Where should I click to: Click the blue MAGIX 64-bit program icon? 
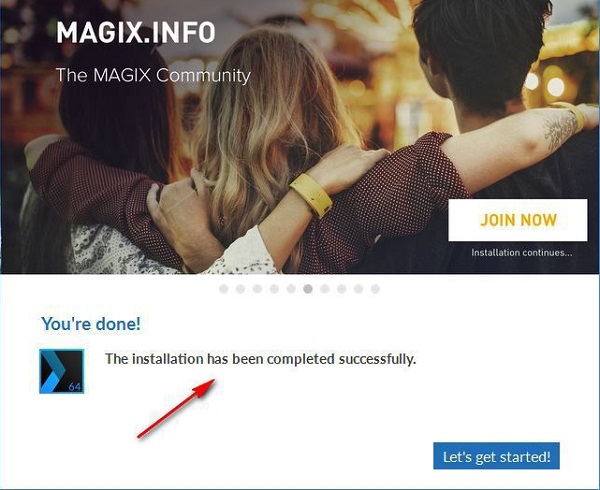point(62,371)
